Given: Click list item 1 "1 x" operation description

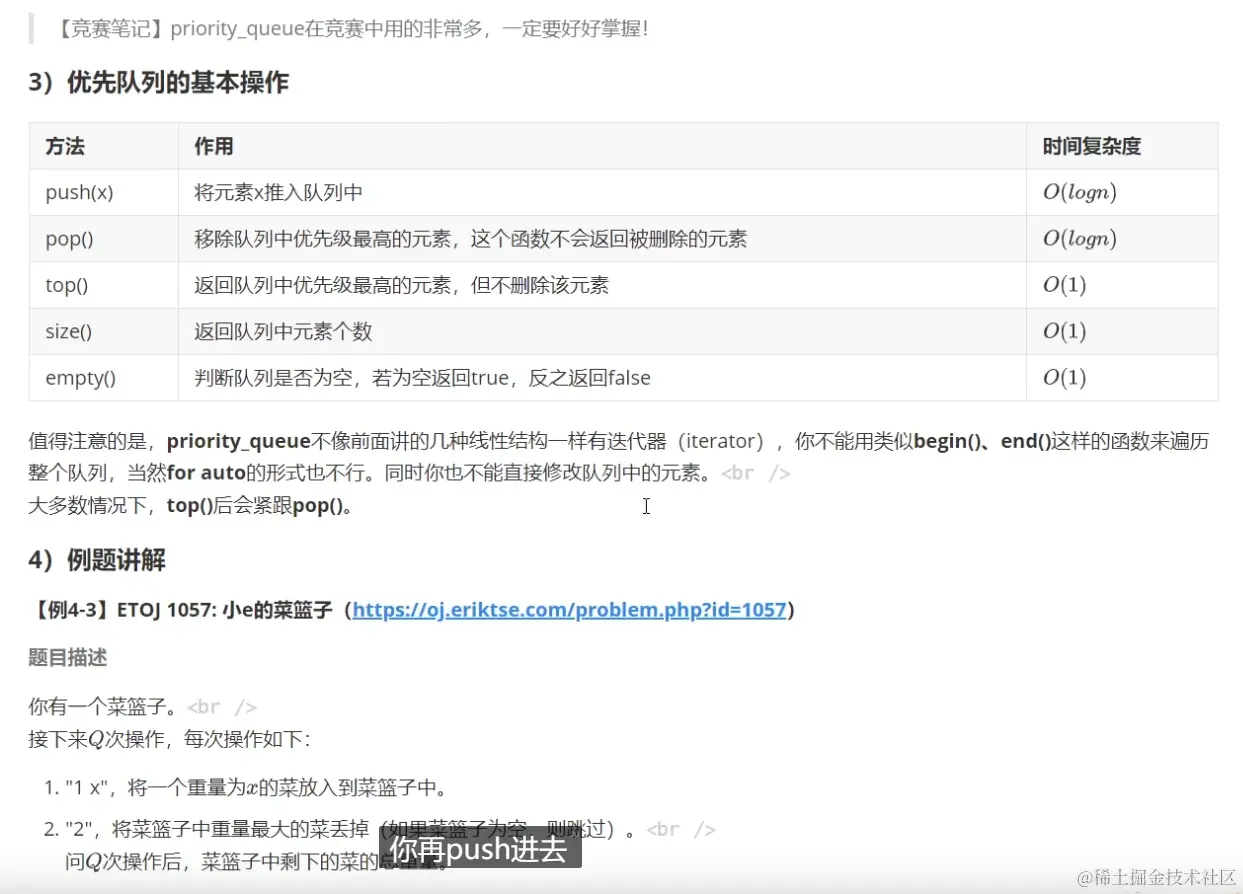Looking at the screenshot, I should click(255, 787).
